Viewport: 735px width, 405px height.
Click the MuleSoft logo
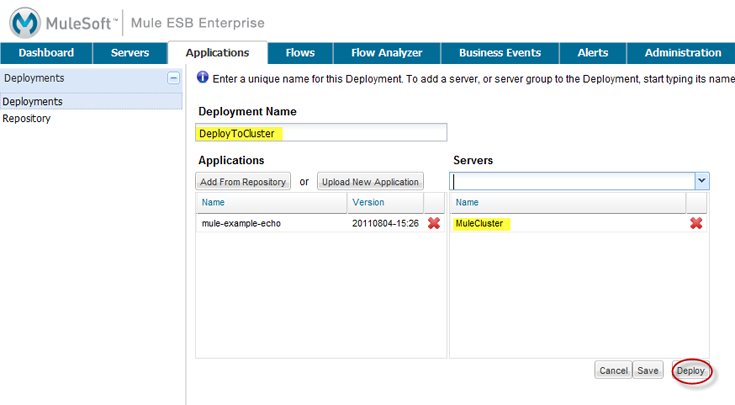[x=25, y=22]
